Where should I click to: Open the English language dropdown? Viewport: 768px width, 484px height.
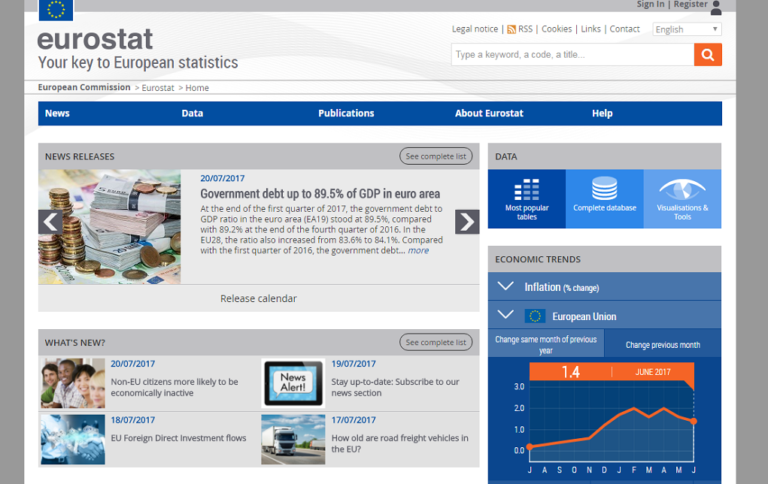coord(687,29)
